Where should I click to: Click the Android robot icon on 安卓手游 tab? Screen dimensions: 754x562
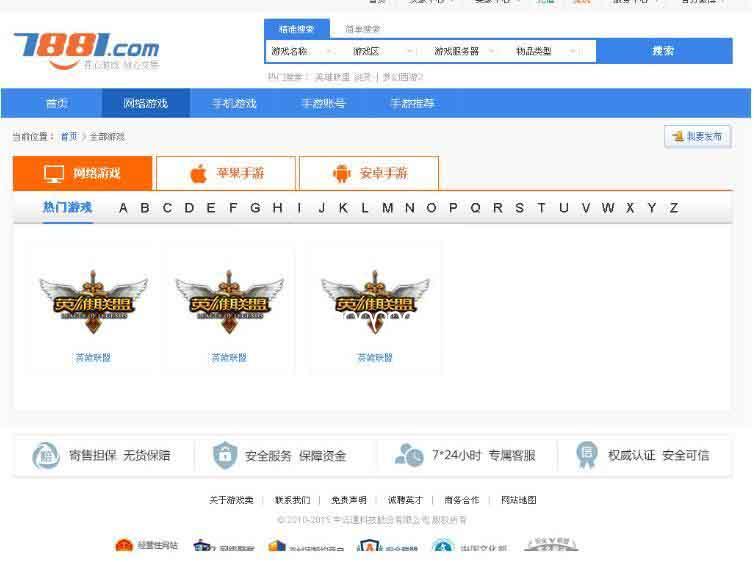pos(342,174)
